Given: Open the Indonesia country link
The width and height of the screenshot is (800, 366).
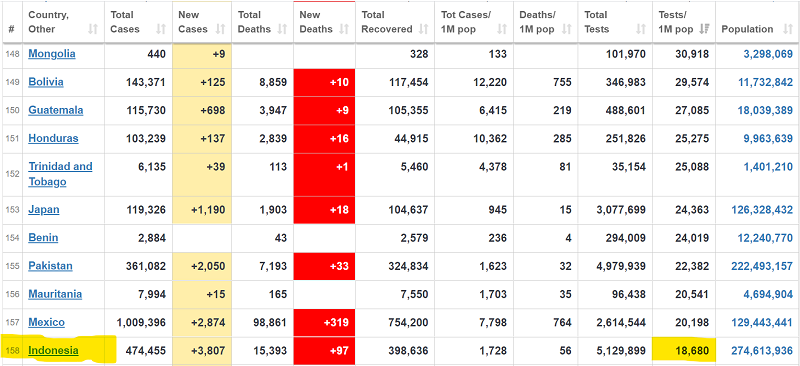Looking at the screenshot, I should (x=54, y=350).
